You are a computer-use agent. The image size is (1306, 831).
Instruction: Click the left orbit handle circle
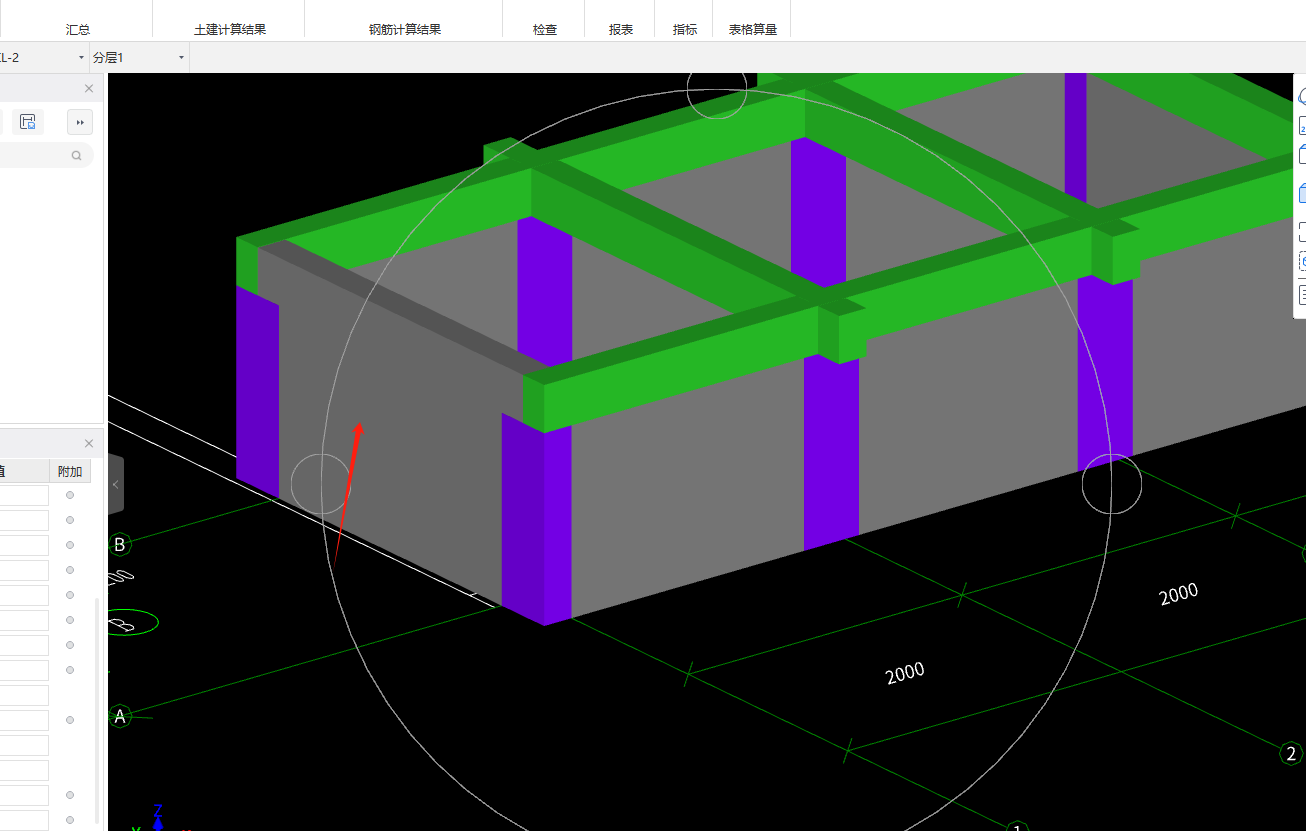click(x=321, y=484)
